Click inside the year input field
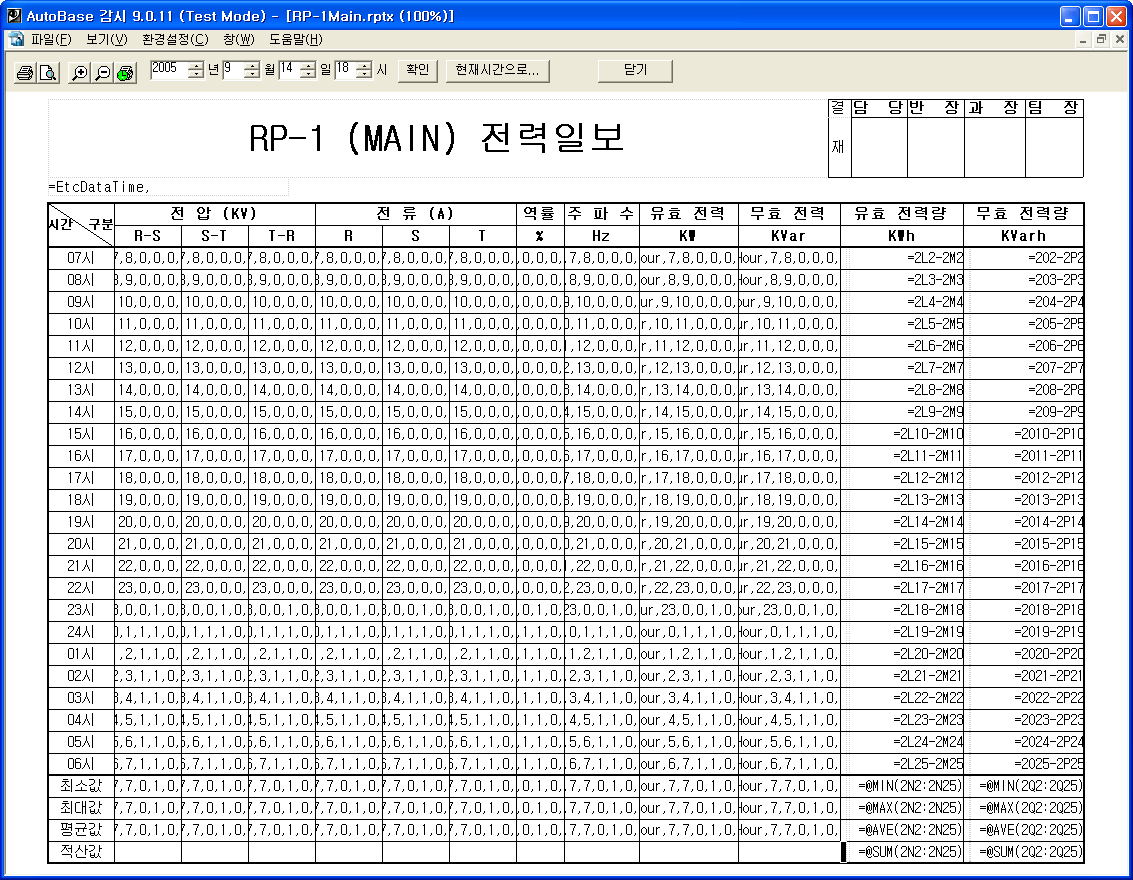 168,70
